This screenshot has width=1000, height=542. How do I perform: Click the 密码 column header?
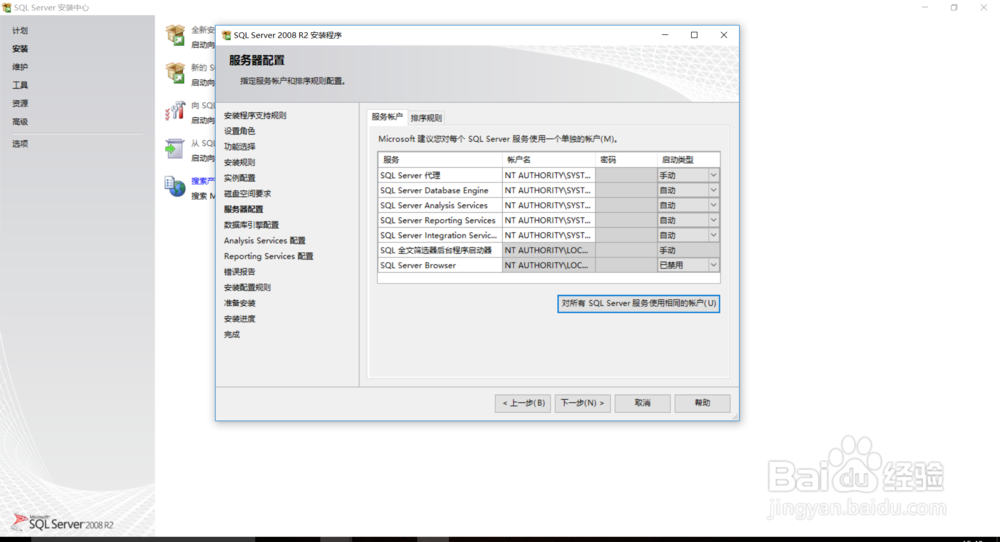point(626,159)
